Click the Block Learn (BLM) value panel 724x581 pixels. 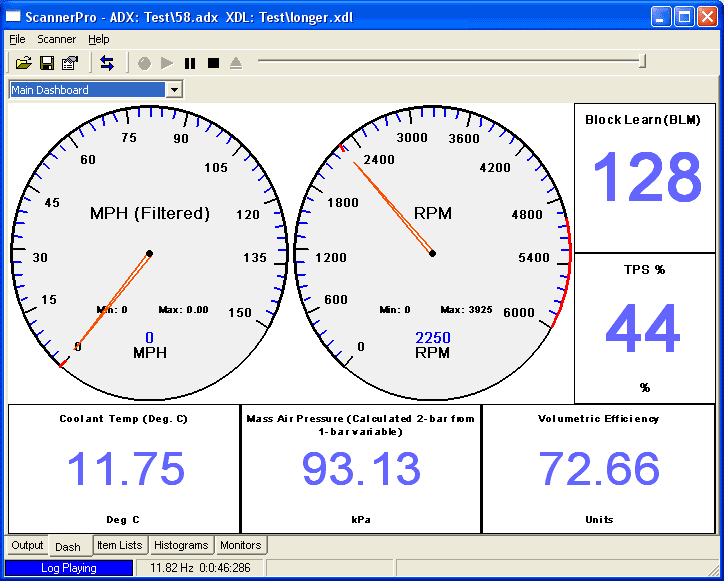pos(645,178)
